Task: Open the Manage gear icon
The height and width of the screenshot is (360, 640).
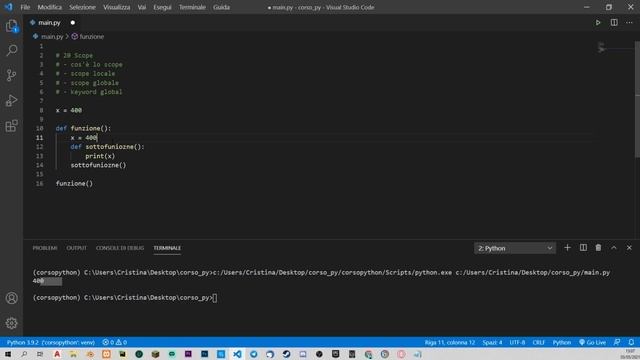Action: point(11,323)
